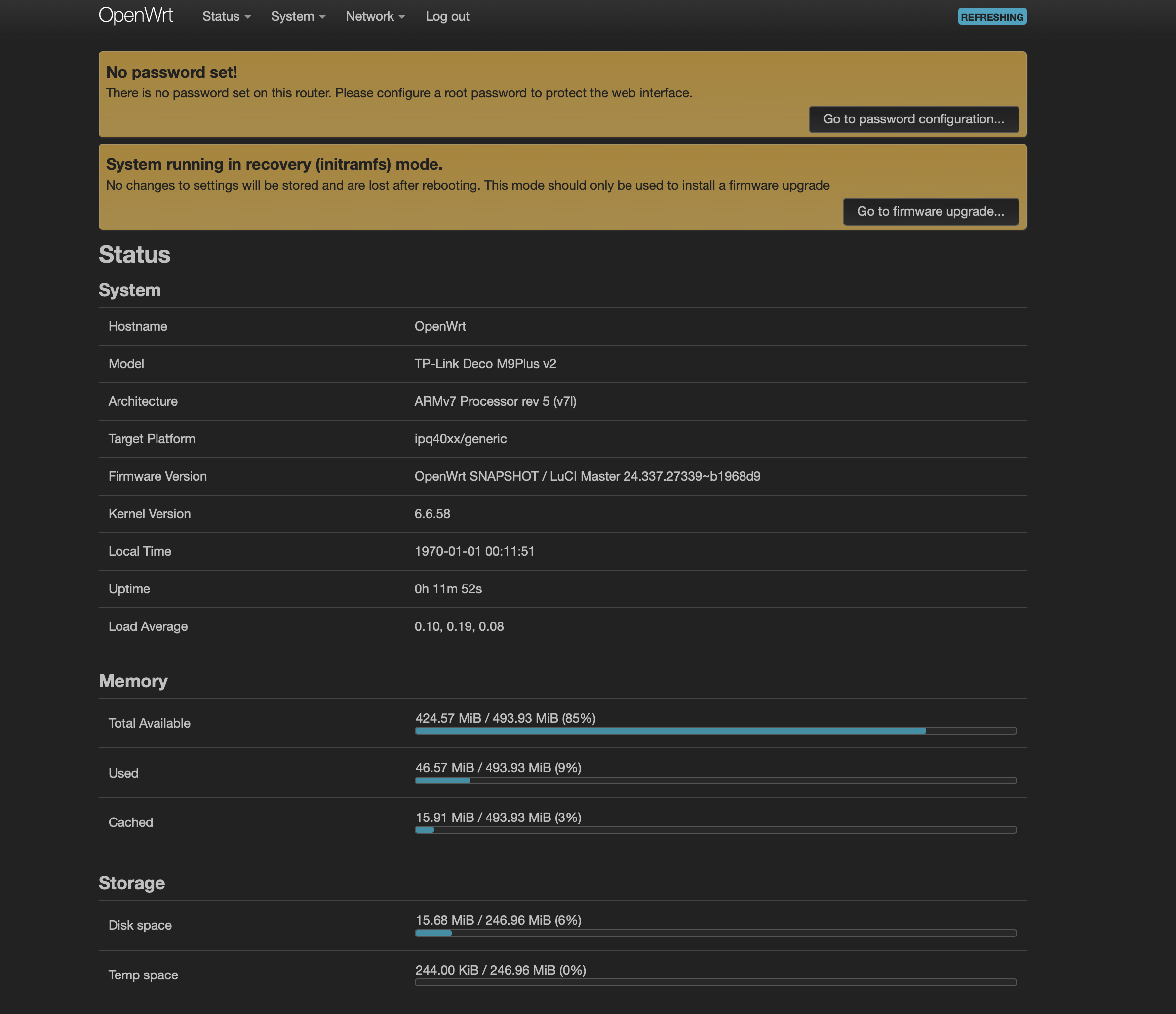Select text 46.57 MiB / 493.93 MiB (9%)
This screenshot has height=1014, width=1176.
(498, 768)
